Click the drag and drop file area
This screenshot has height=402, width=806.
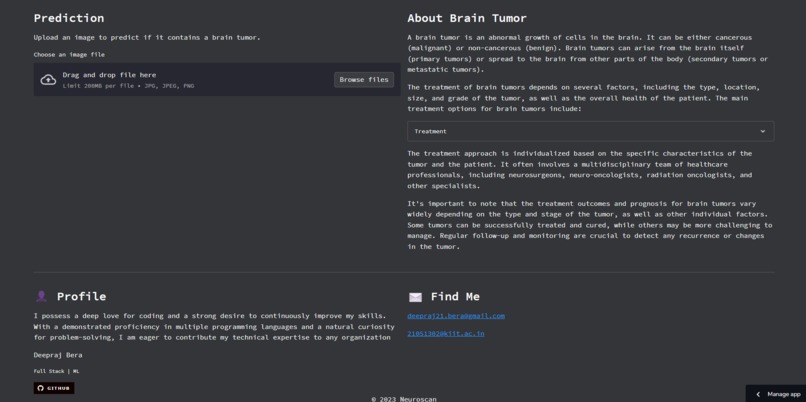217,80
